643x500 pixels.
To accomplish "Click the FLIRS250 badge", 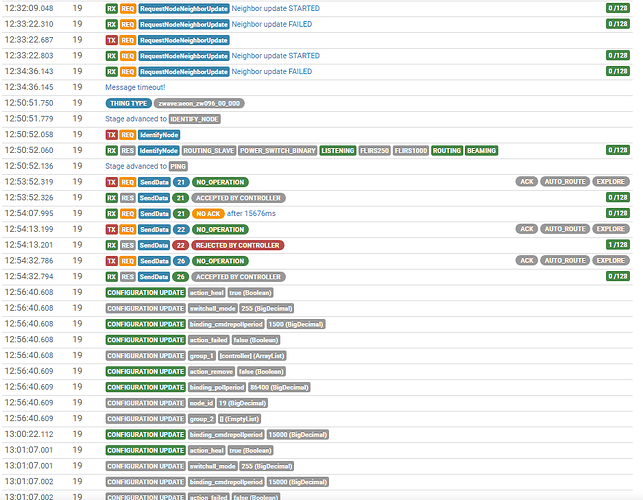I will coord(374,151).
